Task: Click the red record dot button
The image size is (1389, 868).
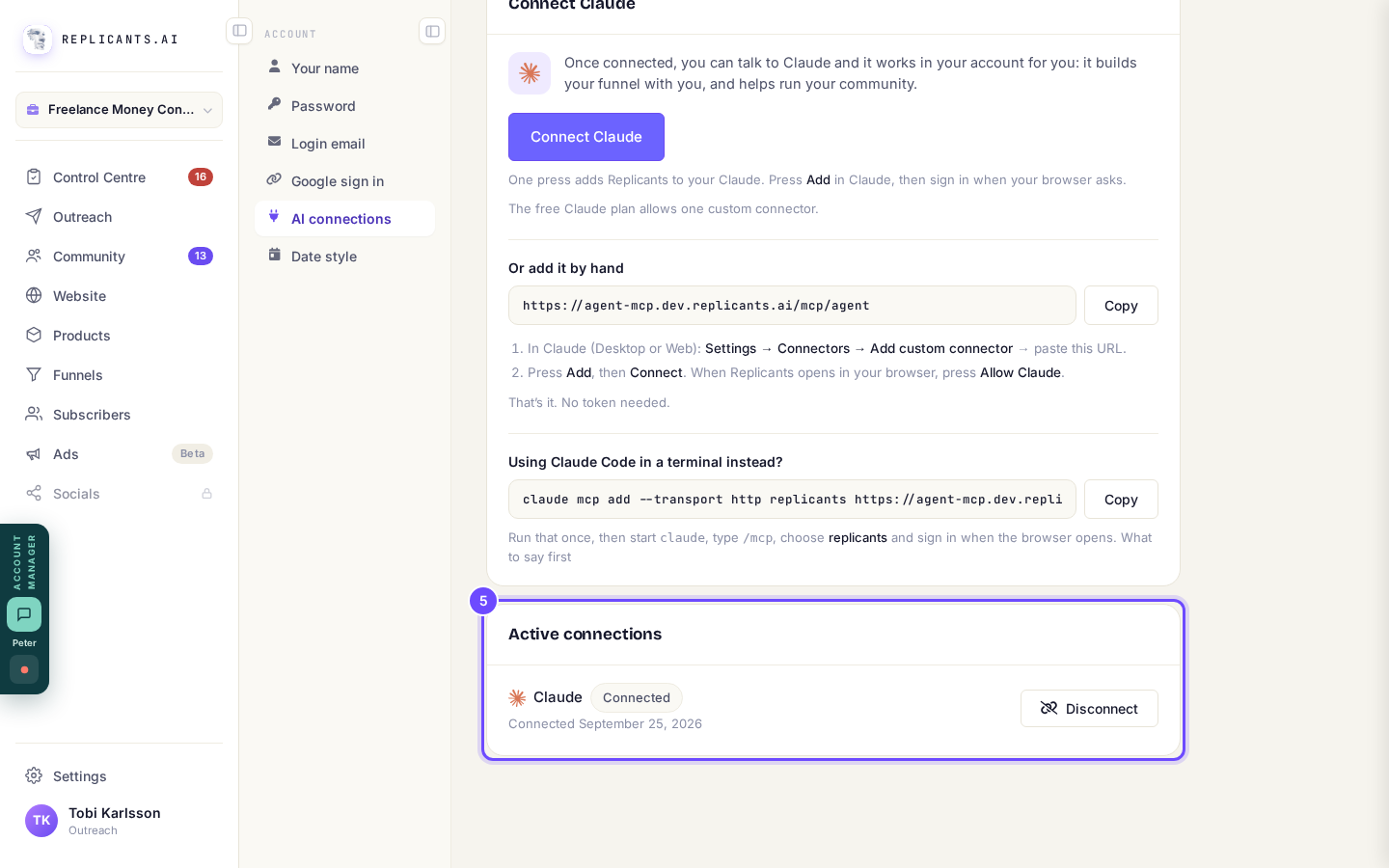Action: 24,669
